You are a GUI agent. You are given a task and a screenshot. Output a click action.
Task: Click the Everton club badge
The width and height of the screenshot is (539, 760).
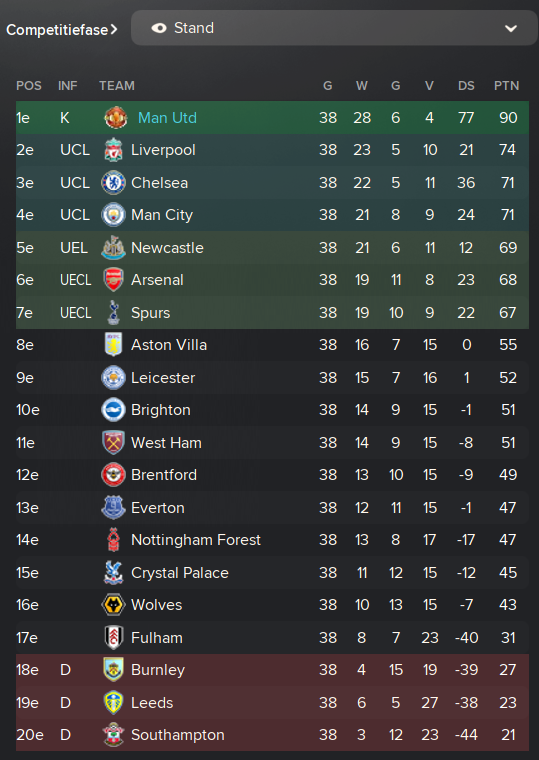tap(113, 507)
